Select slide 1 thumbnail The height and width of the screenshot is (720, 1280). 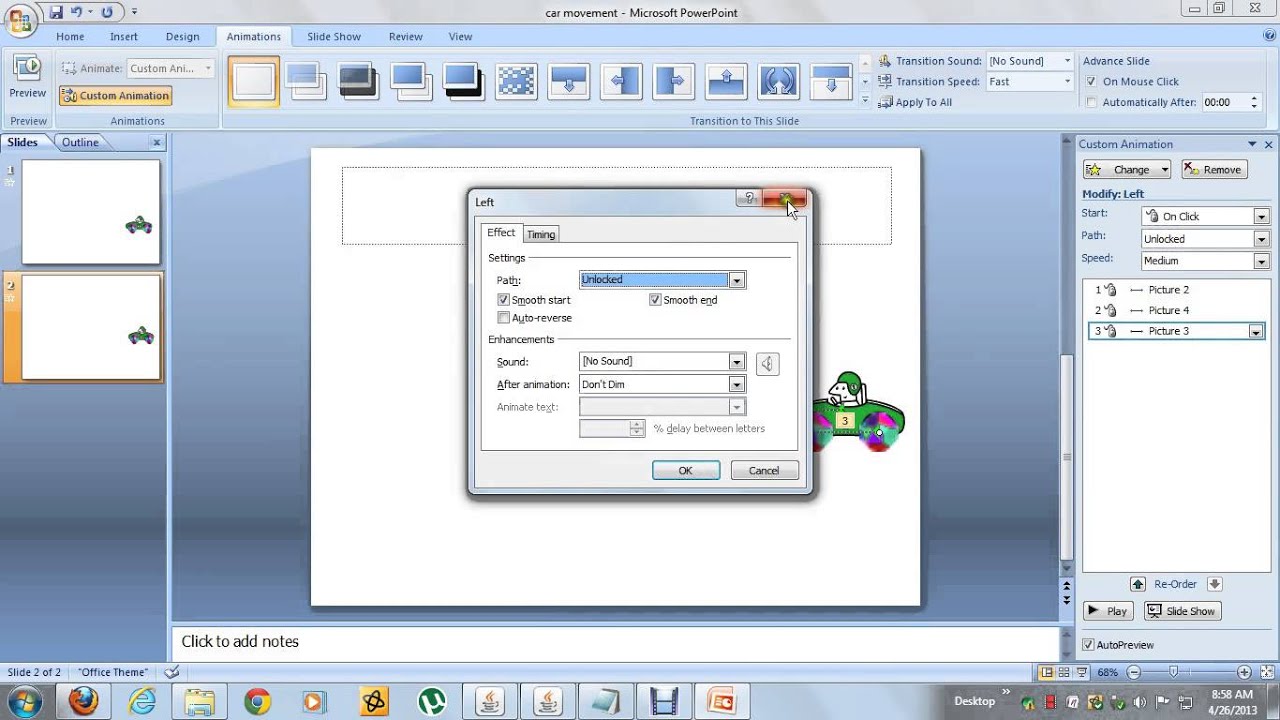(91, 212)
